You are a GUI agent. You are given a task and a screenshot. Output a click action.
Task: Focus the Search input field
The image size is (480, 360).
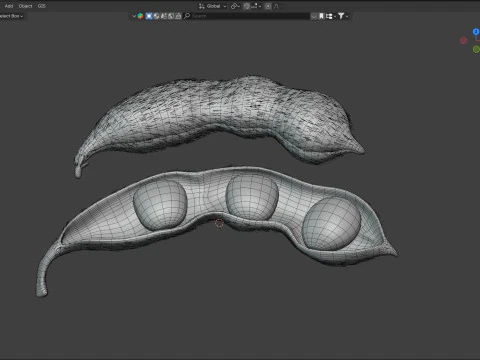click(x=250, y=16)
